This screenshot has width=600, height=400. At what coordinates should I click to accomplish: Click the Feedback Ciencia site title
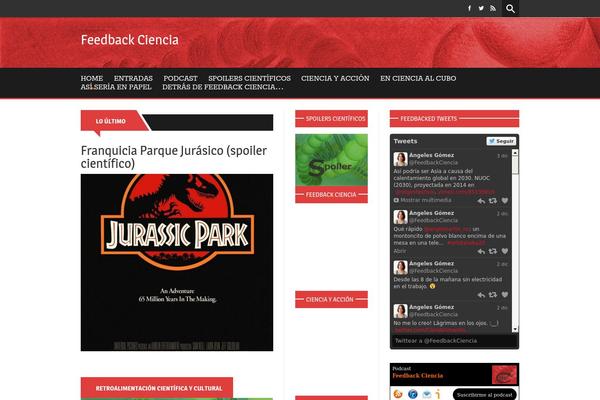pos(130,40)
